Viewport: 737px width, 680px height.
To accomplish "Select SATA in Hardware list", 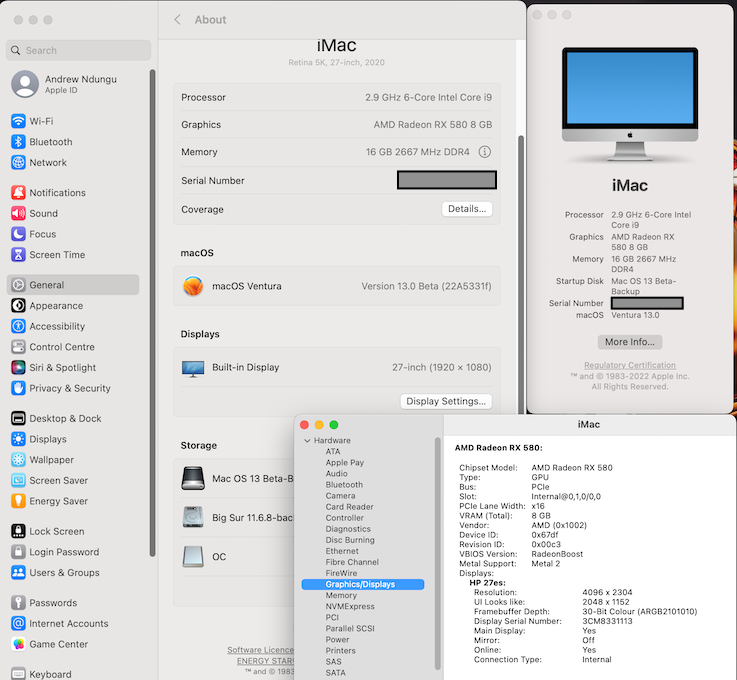I will click(336, 672).
